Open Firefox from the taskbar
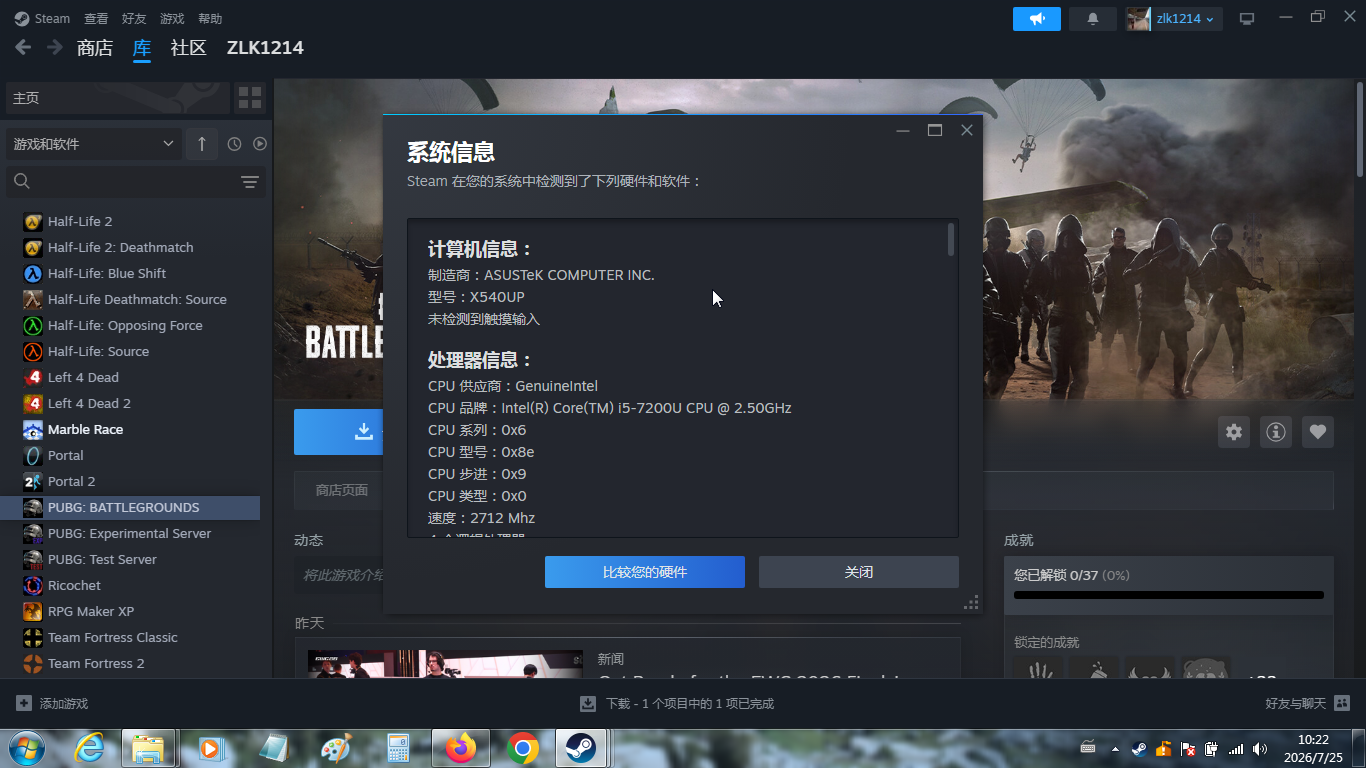This screenshot has height=768, width=1366. [x=461, y=748]
